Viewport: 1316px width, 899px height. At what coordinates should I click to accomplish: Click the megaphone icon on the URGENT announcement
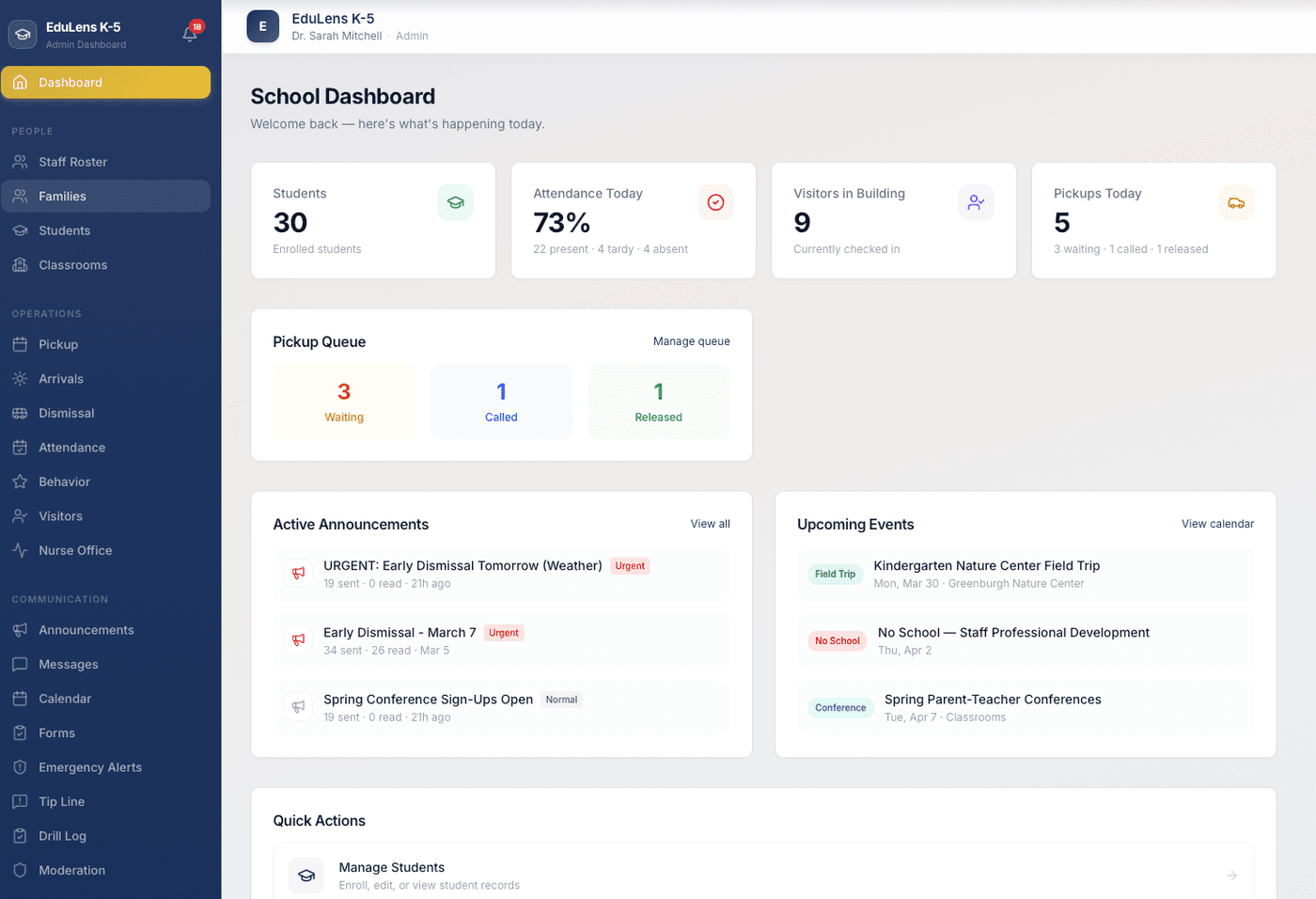298,574
